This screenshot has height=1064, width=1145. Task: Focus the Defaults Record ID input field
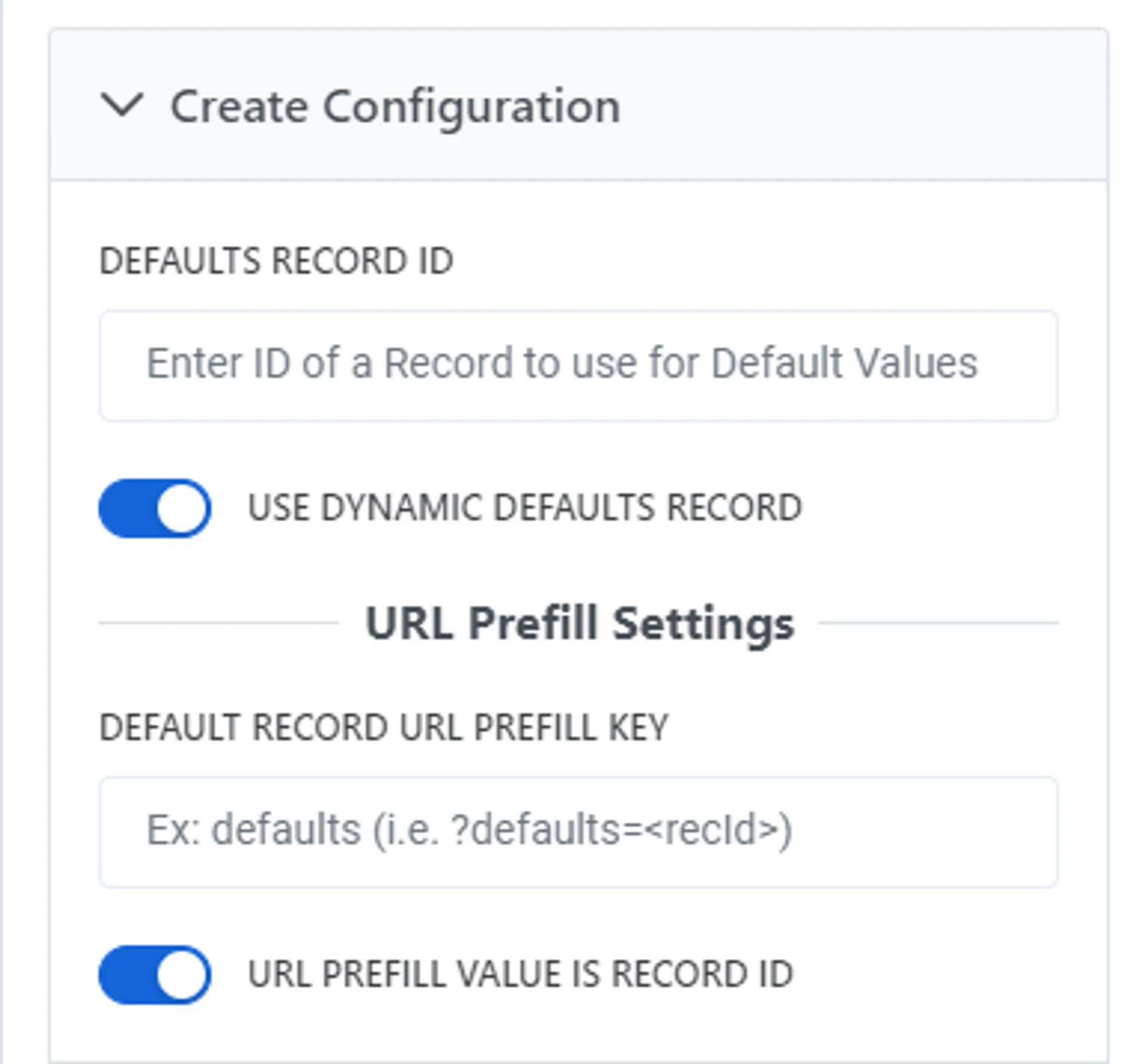(x=578, y=365)
